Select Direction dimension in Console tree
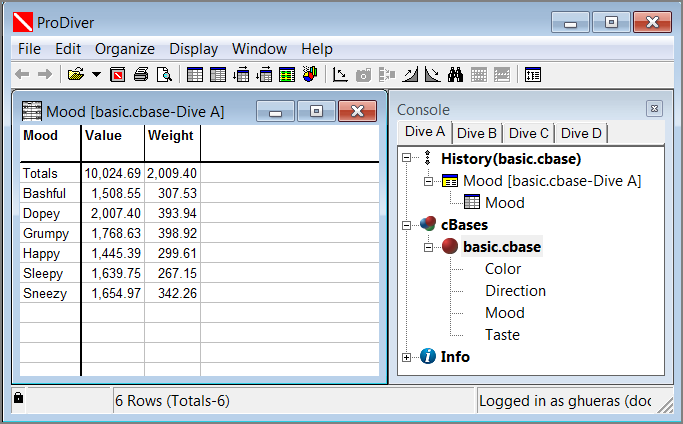This screenshot has width=683, height=424. pyautogui.click(x=515, y=291)
